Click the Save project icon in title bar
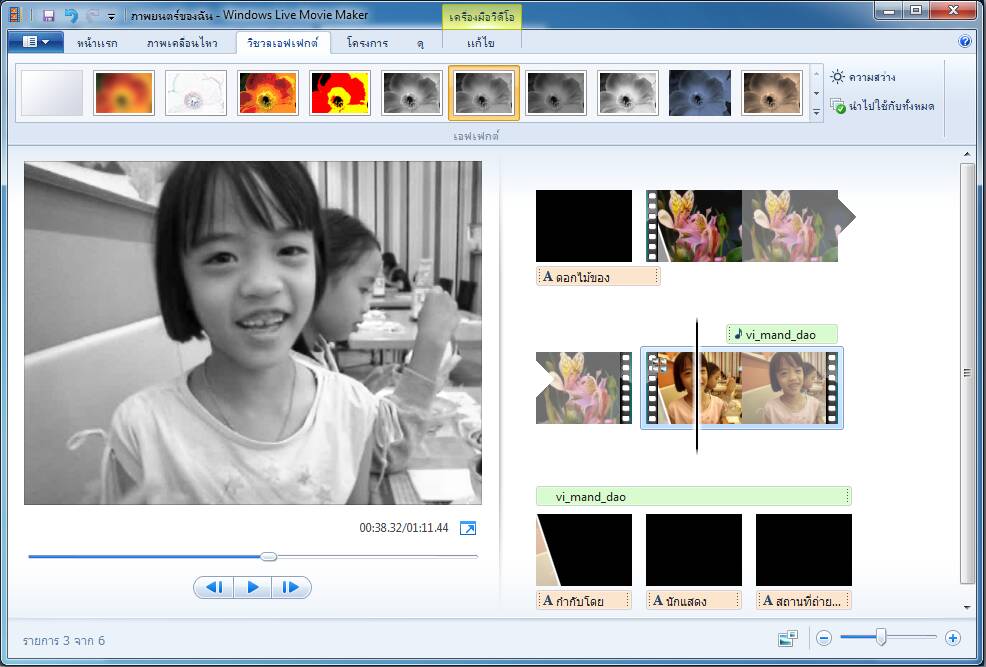 [x=48, y=15]
